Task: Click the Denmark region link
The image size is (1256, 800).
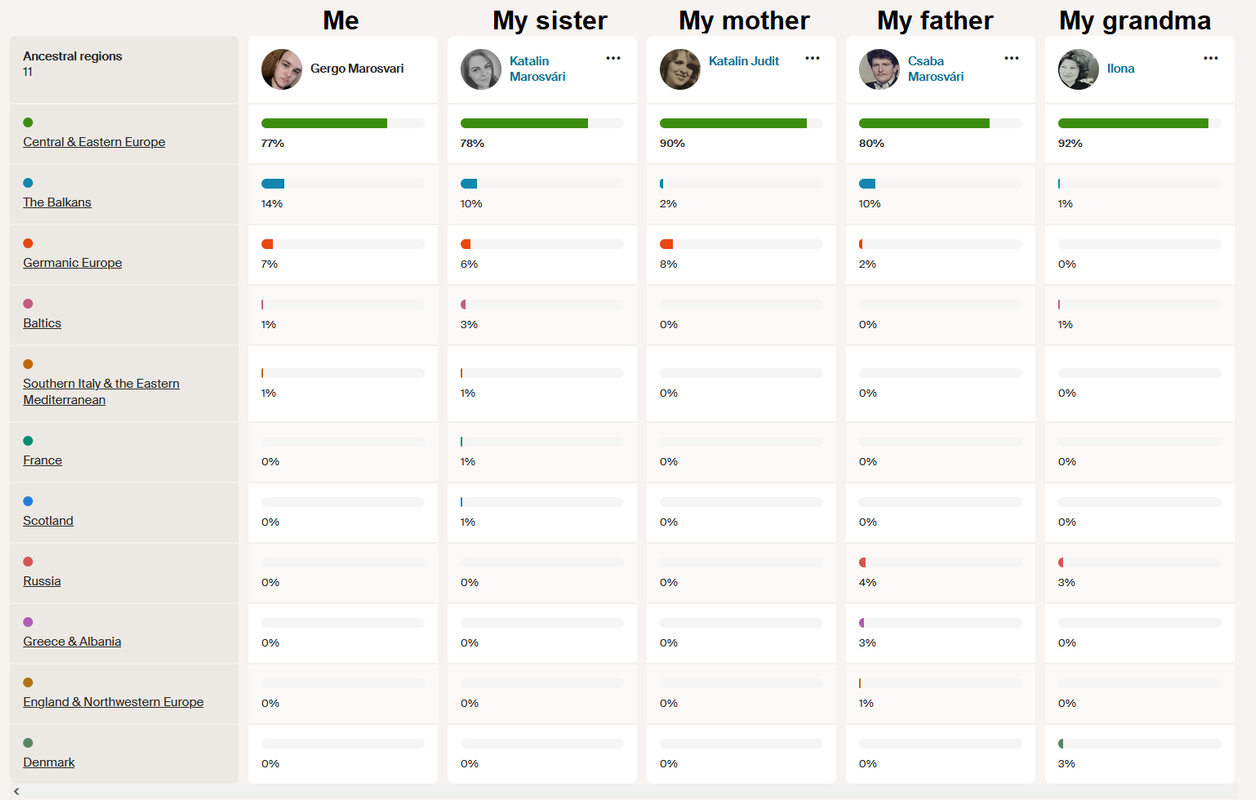Action: click(49, 762)
